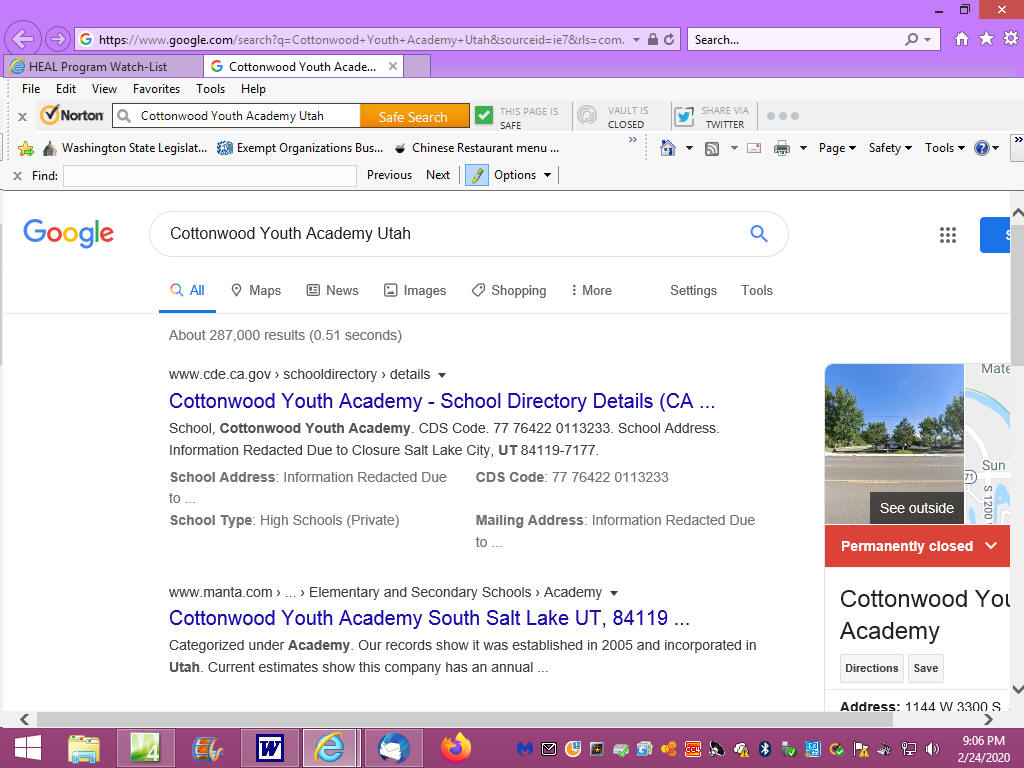
Task: Click the command bar Home house icon
Action: click(x=667, y=148)
